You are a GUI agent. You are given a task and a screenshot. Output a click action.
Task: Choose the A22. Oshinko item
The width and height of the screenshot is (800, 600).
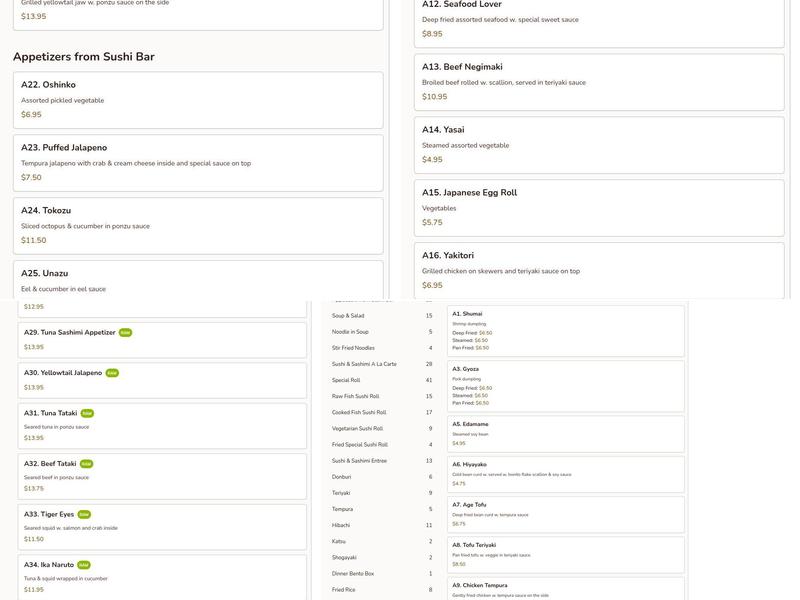pyautogui.click(x=197, y=100)
